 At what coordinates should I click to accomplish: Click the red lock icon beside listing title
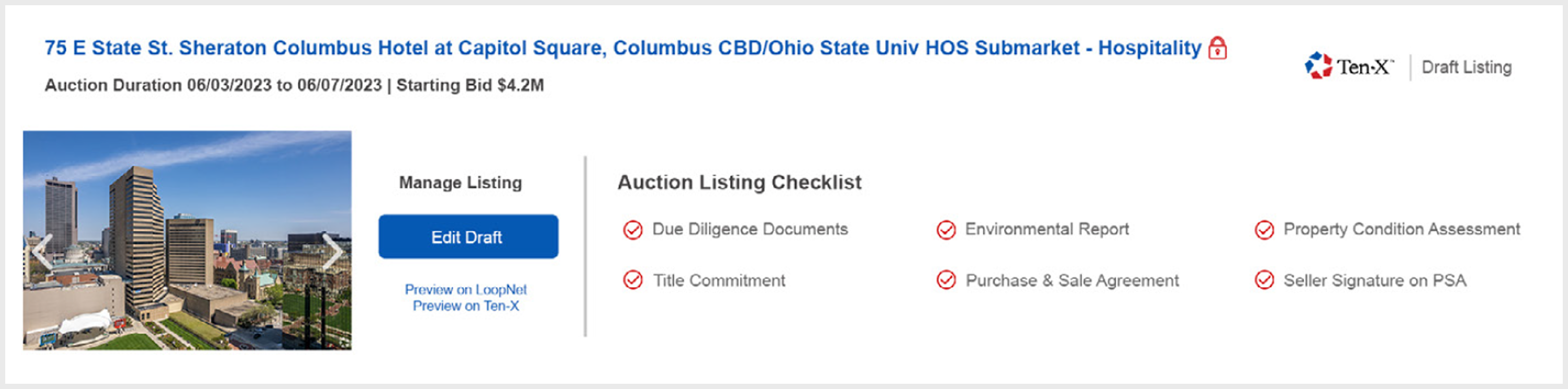1217,48
